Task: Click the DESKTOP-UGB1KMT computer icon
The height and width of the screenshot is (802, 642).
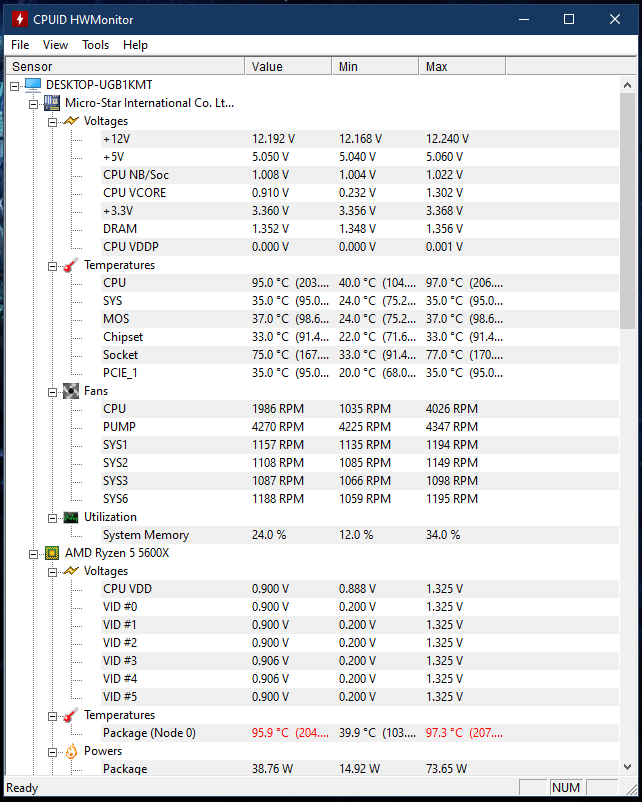Action: [x=33, y=85]
